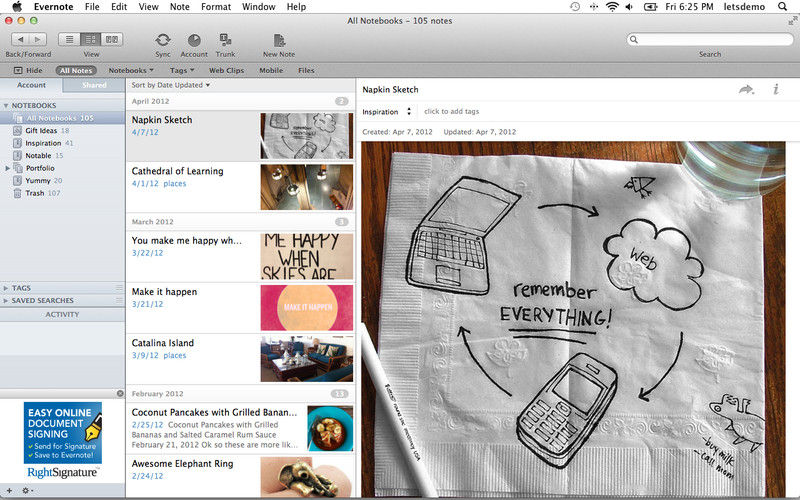Click 'click to add tags' field

[452, 111]
